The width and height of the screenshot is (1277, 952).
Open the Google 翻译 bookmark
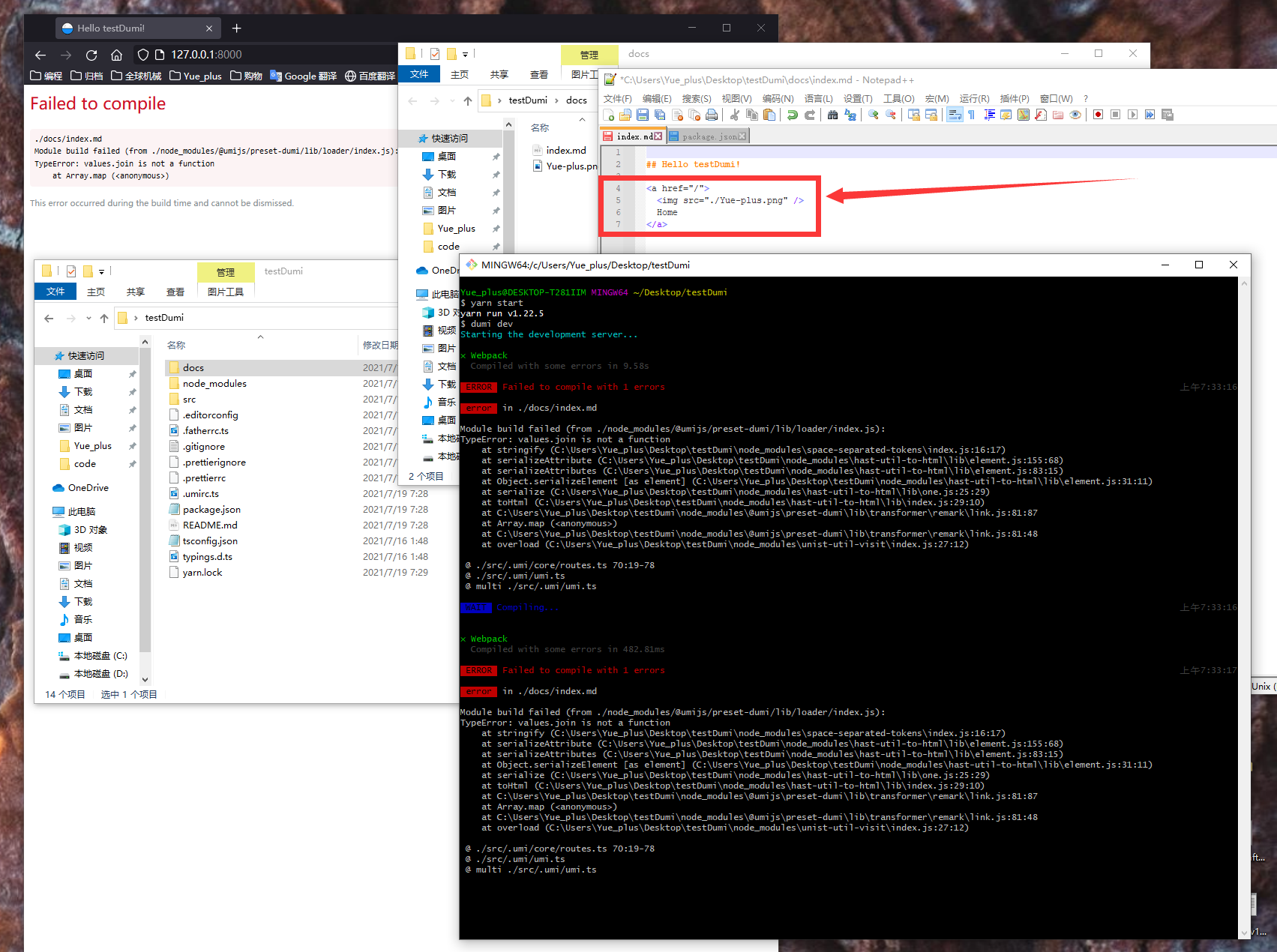click(302, 75)
